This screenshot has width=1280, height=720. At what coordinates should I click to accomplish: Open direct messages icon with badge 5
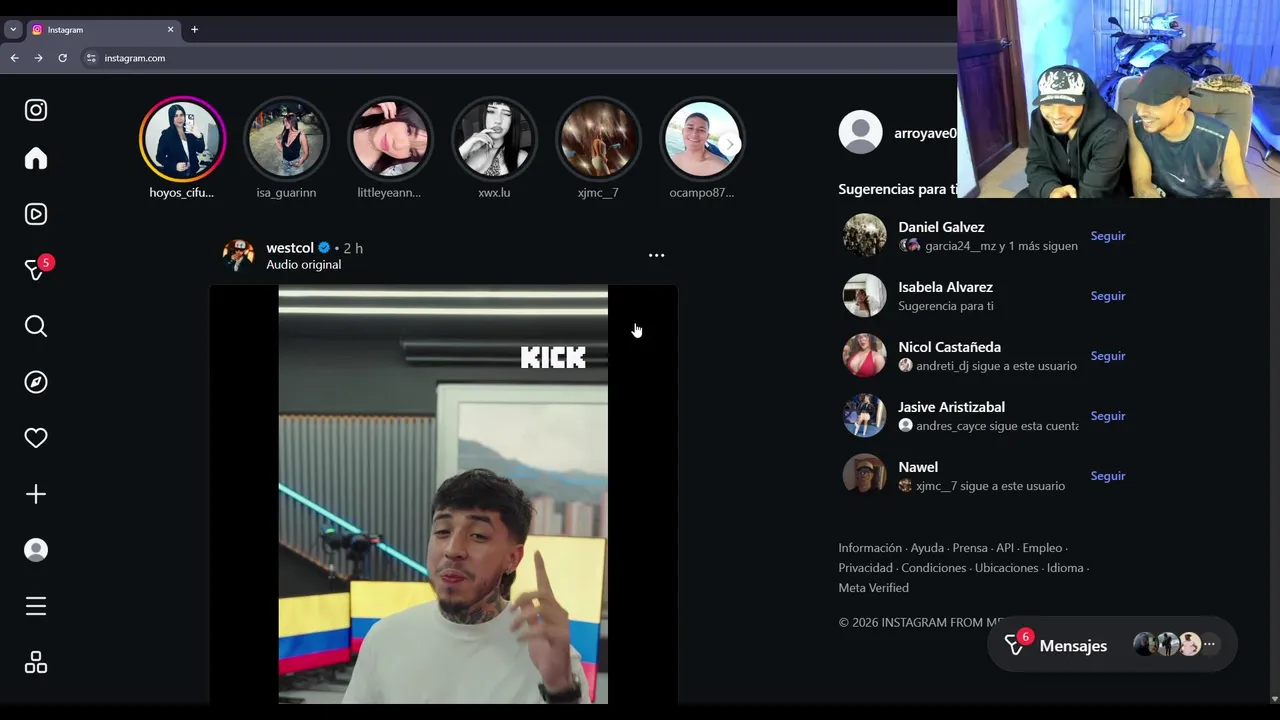36,270
